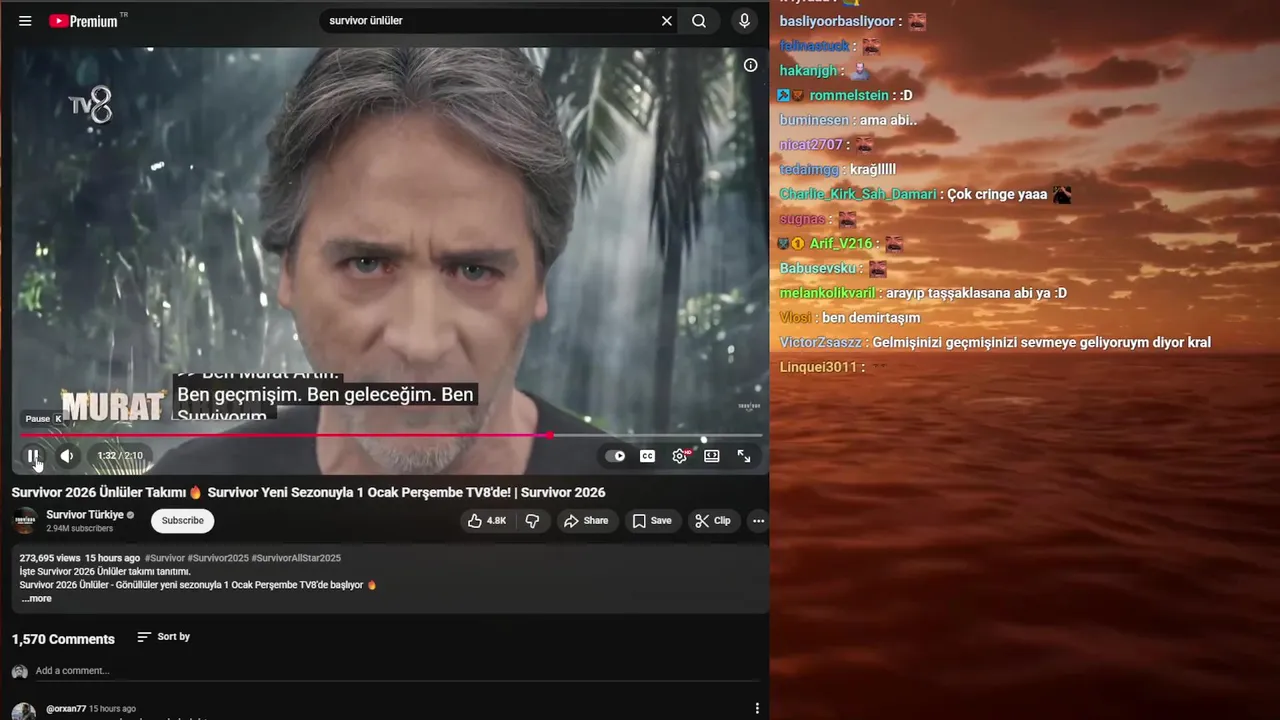The height and width of the screenshot is (720, 1280).
Task: Open the #SurvivorAllStar2025 hashtag
Action: coord(296,558)
